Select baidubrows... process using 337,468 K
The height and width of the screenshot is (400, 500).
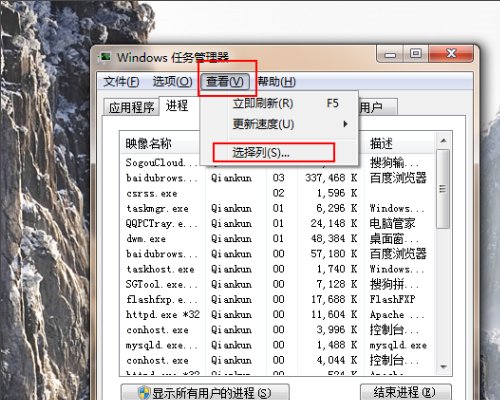277,178
